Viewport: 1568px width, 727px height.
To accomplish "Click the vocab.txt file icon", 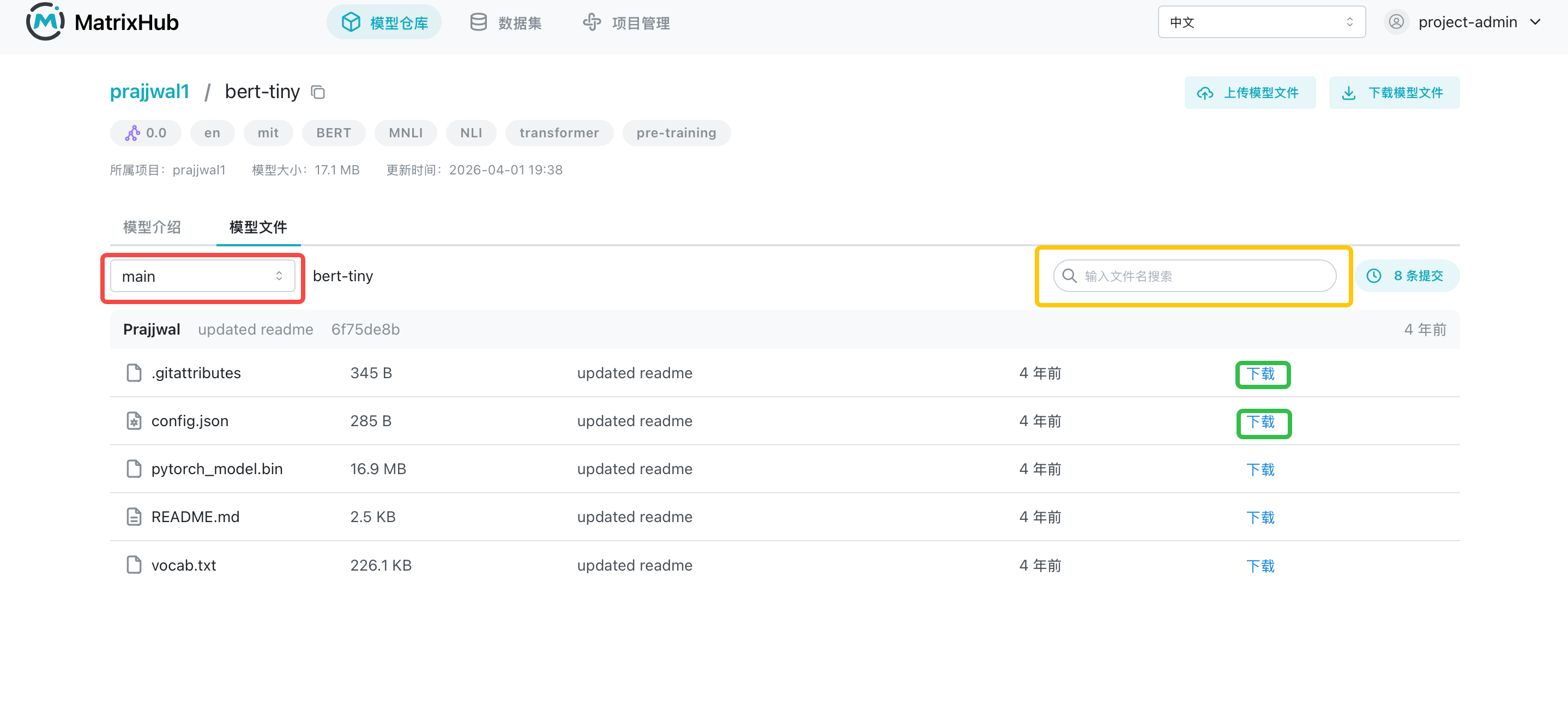I will point(134,565).
